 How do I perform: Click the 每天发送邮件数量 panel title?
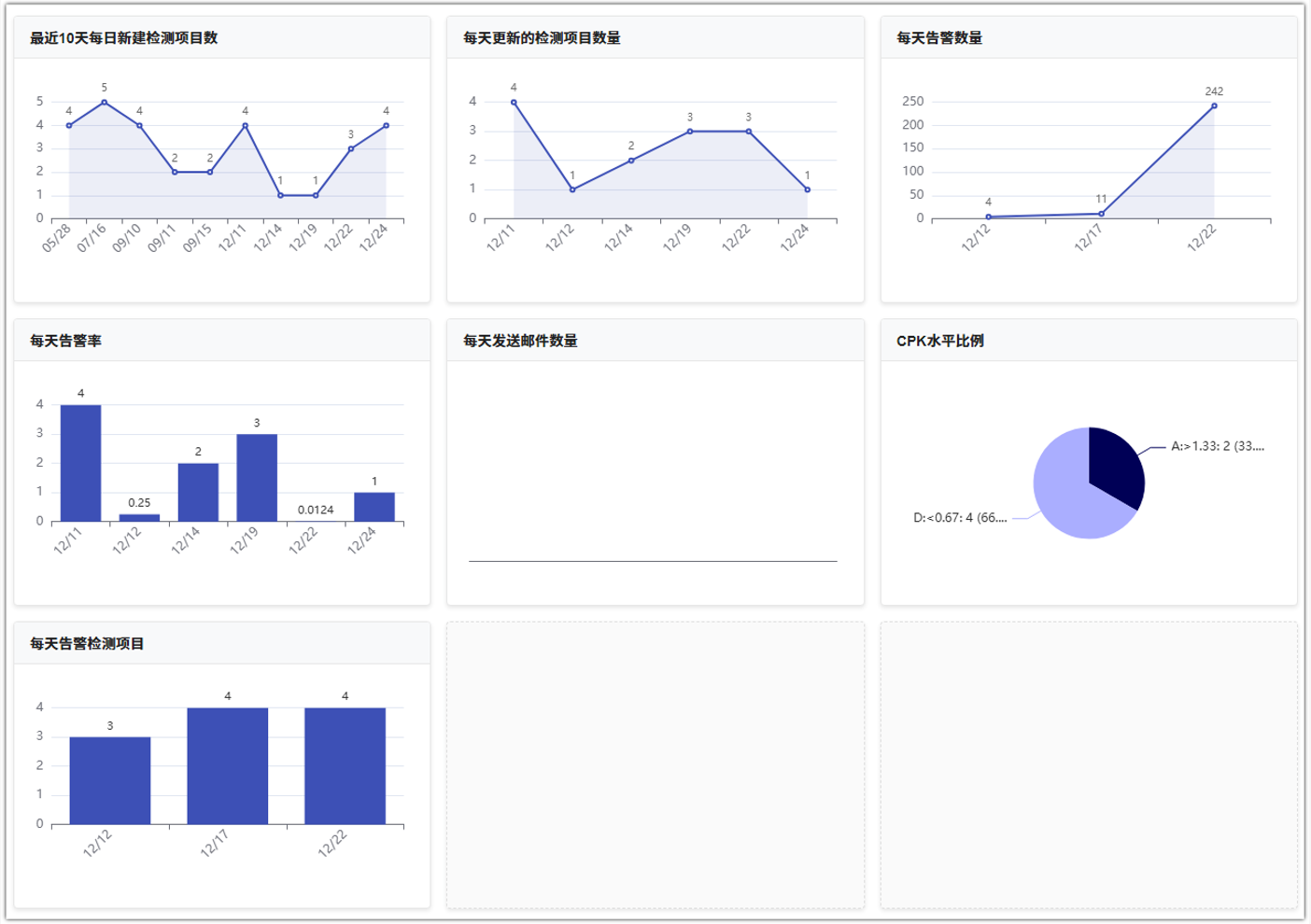[520, 341]
